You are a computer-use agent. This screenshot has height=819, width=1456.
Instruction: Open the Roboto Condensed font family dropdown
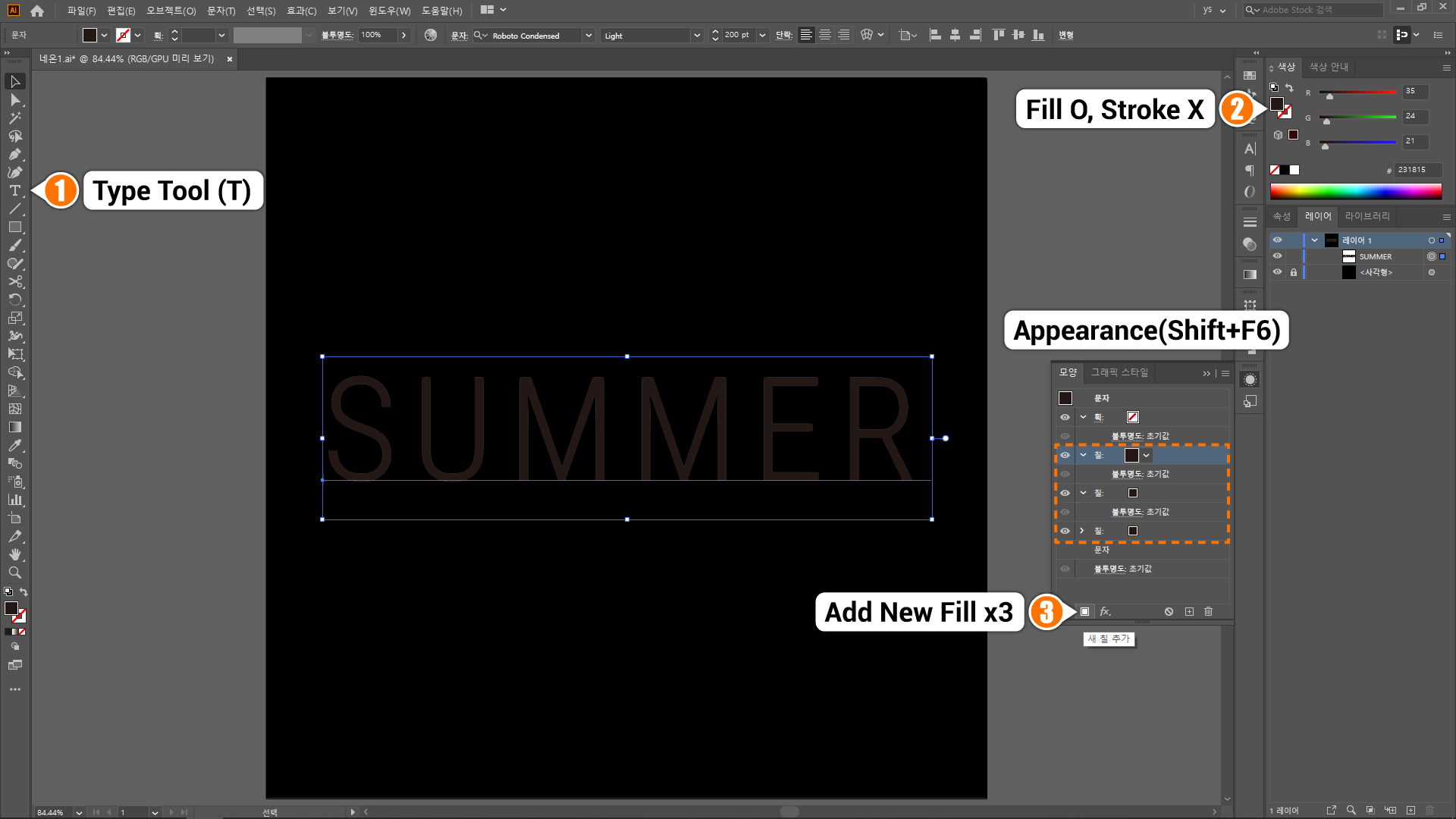click(x=588, y=36)
